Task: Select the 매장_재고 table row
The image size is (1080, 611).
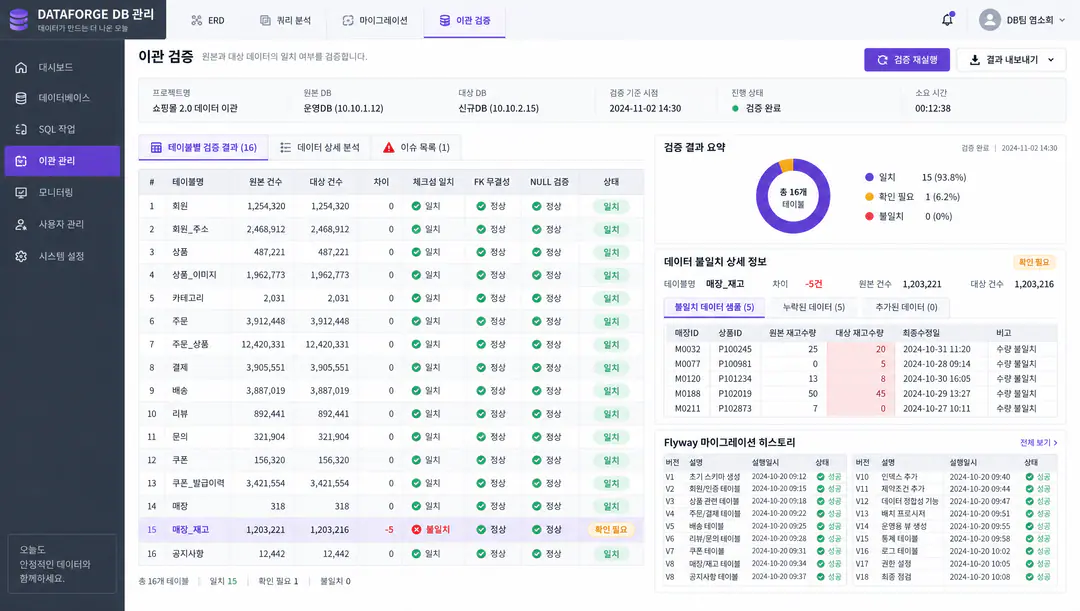Action: 391,530
